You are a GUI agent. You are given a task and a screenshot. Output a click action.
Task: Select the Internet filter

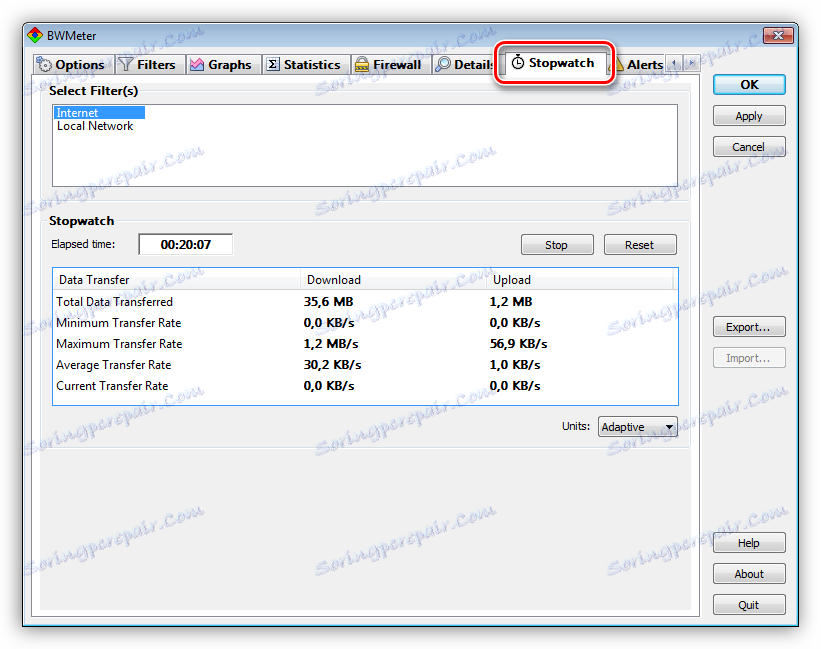pyautogui.click(x=99, y=113)
